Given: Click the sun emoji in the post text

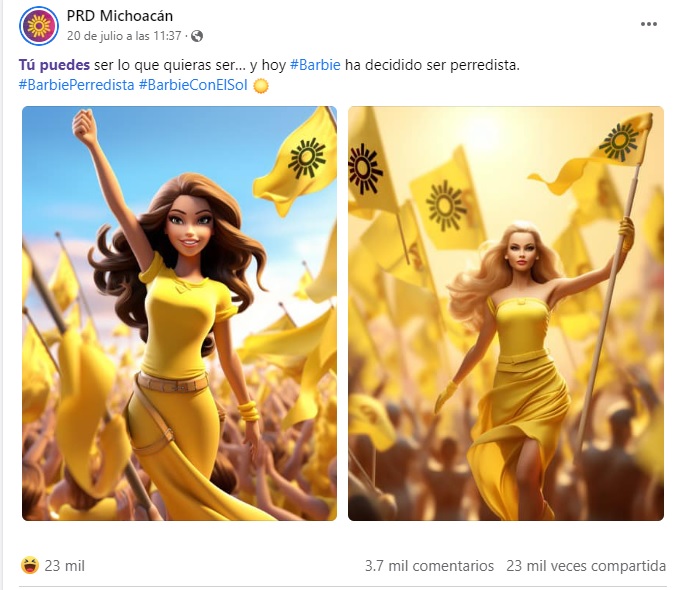Looking at the screenshot, I should 261,86.
